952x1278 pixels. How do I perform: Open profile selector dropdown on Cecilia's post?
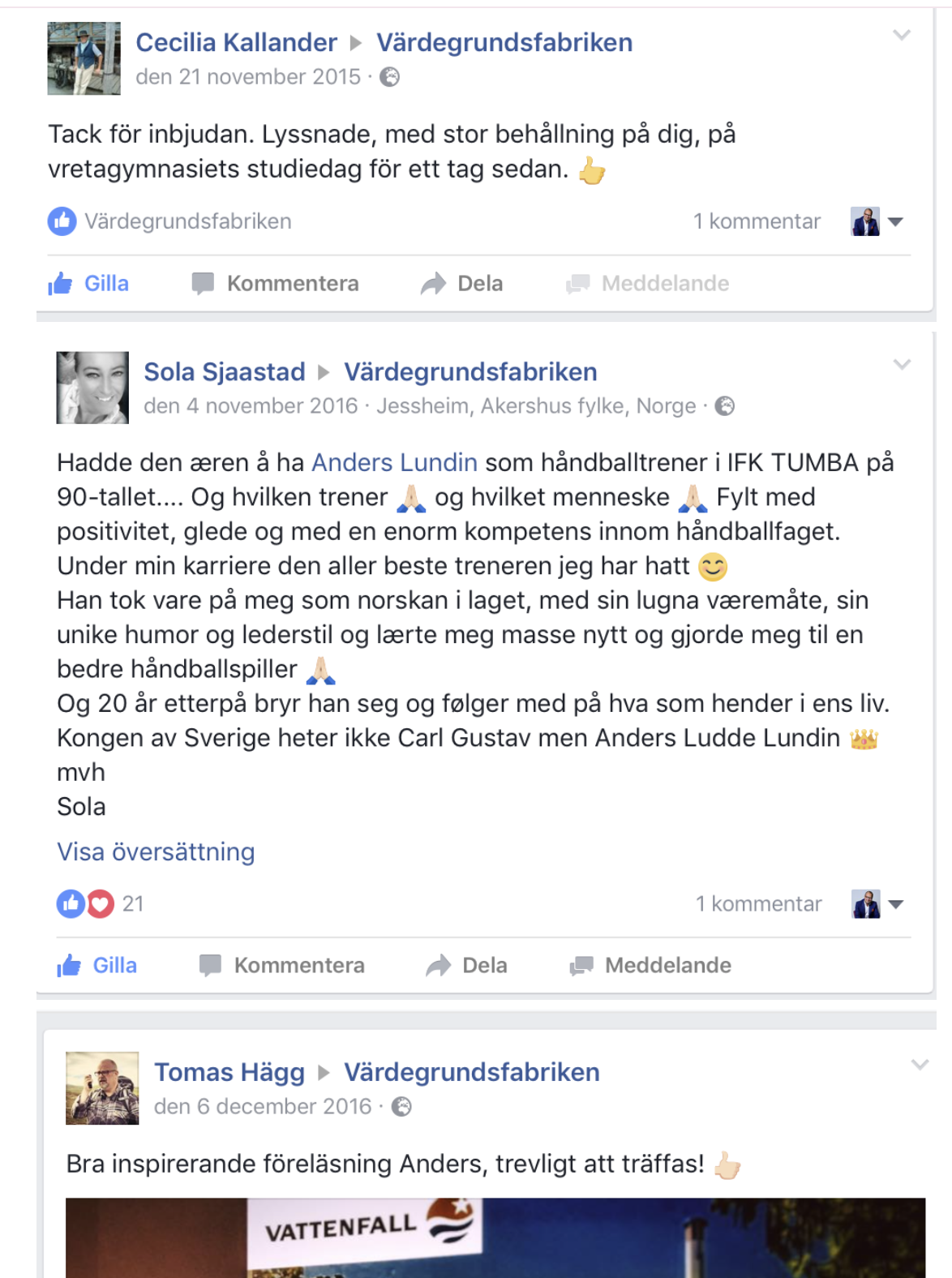point(877,221)
